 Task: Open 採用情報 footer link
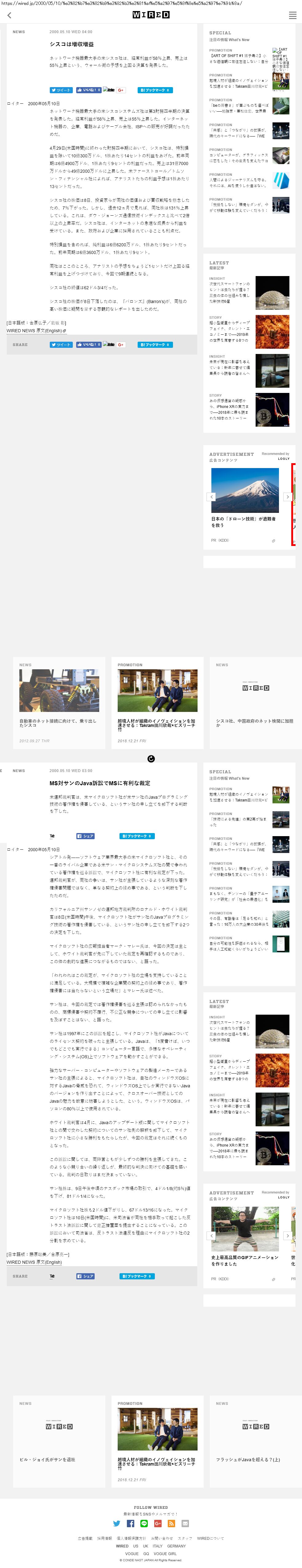pos(105,1538)
